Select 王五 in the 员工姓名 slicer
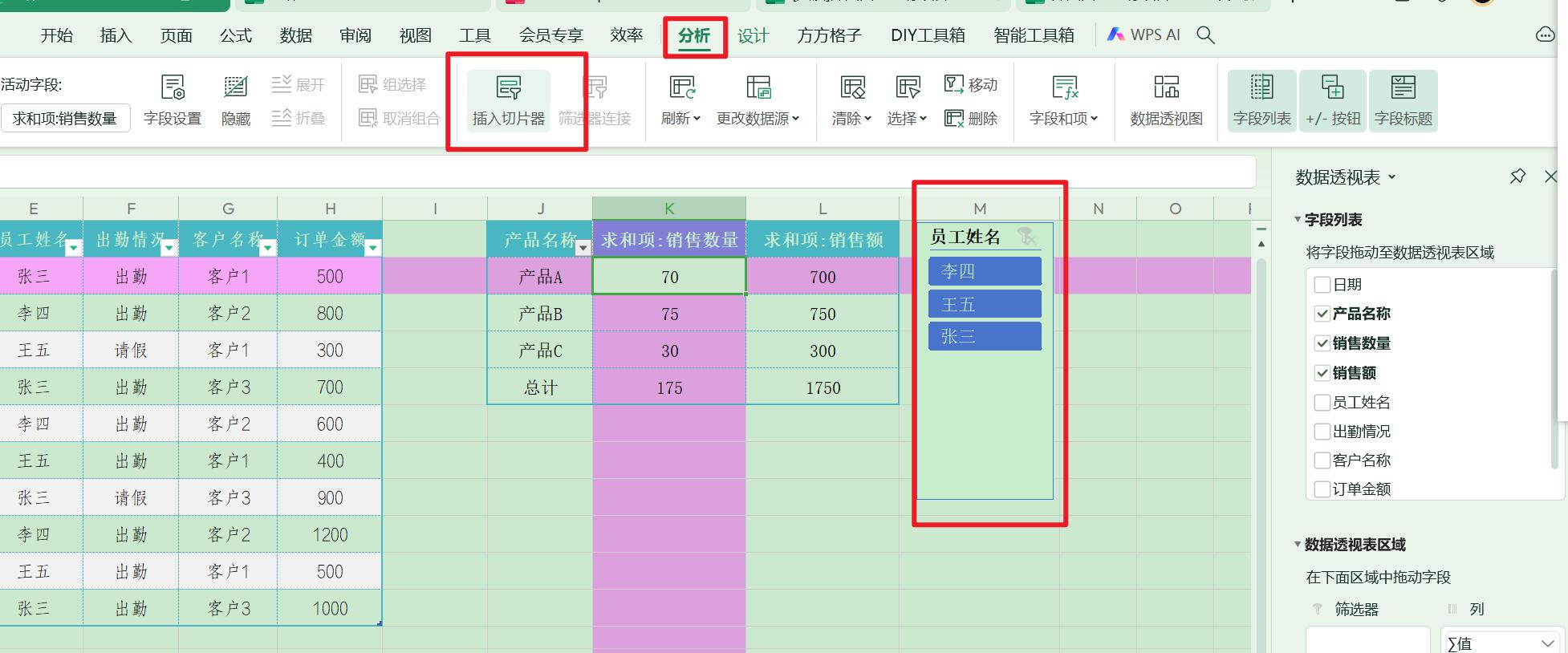Image resolution: width=1568 pixels, height=653 pixels. point(985,304)
